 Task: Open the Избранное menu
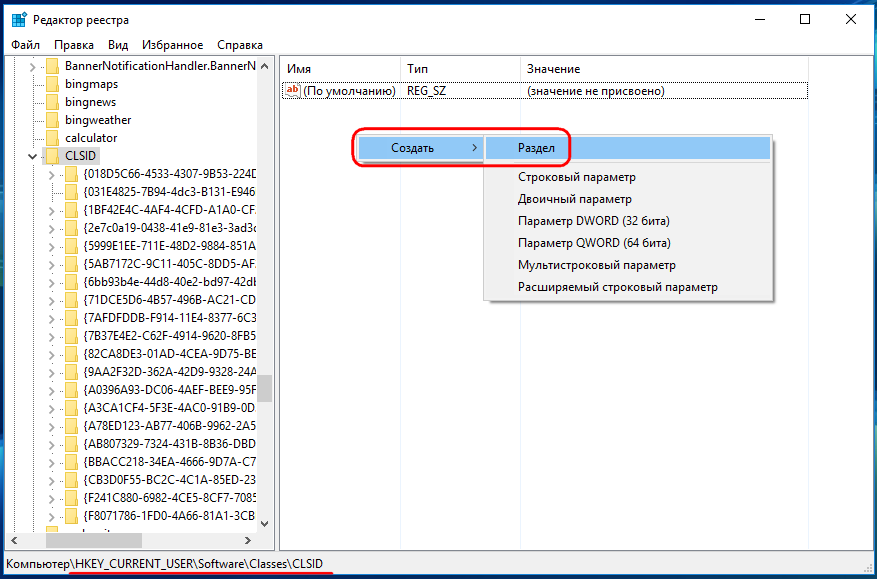tap(172, 45)
